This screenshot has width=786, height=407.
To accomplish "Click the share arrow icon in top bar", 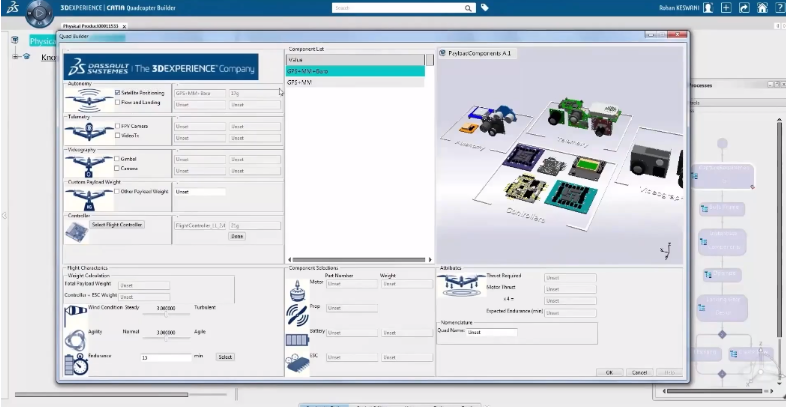I will [744, 8].
